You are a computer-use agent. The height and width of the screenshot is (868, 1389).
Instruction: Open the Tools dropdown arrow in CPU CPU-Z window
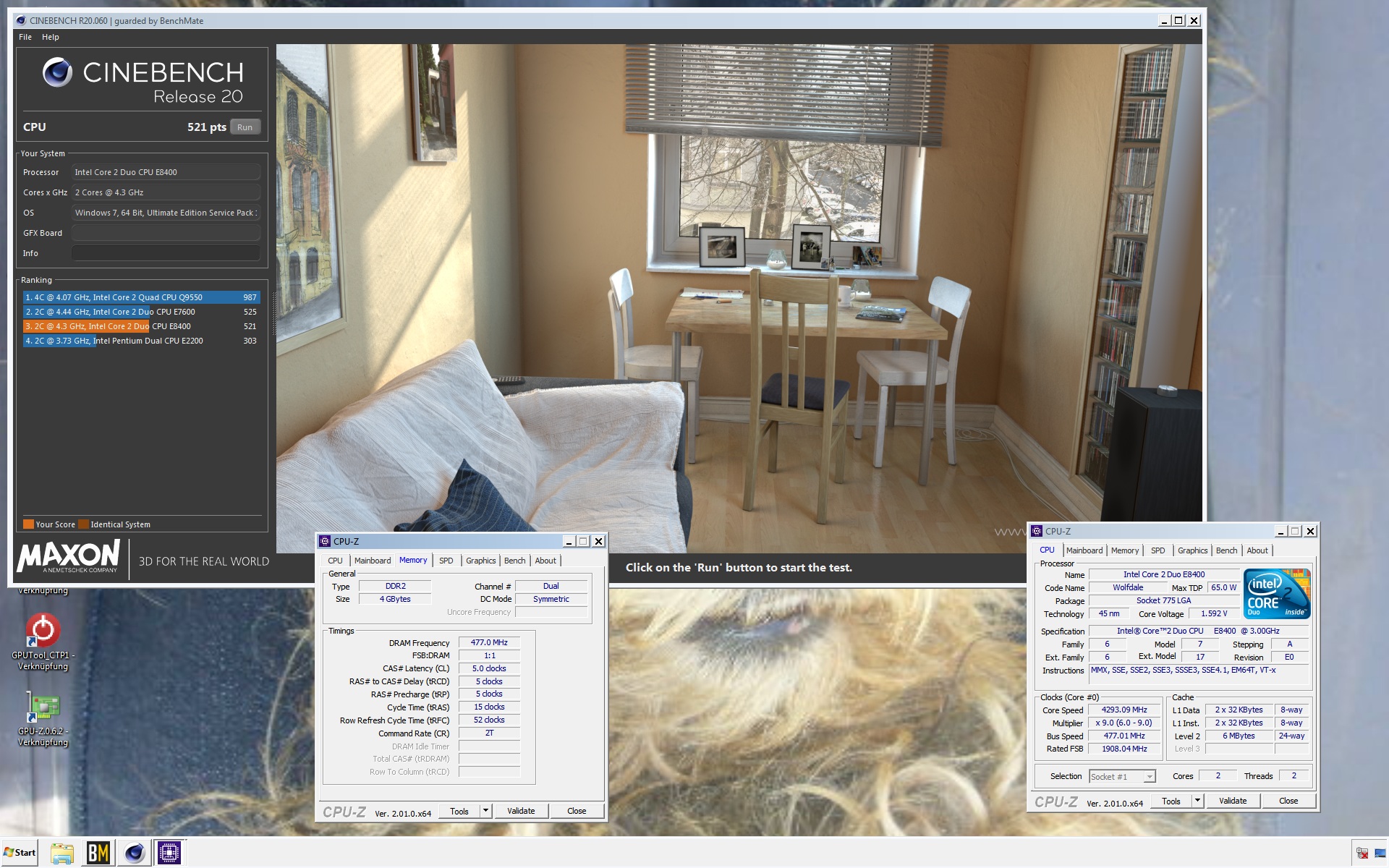[x=1198, y=801]
